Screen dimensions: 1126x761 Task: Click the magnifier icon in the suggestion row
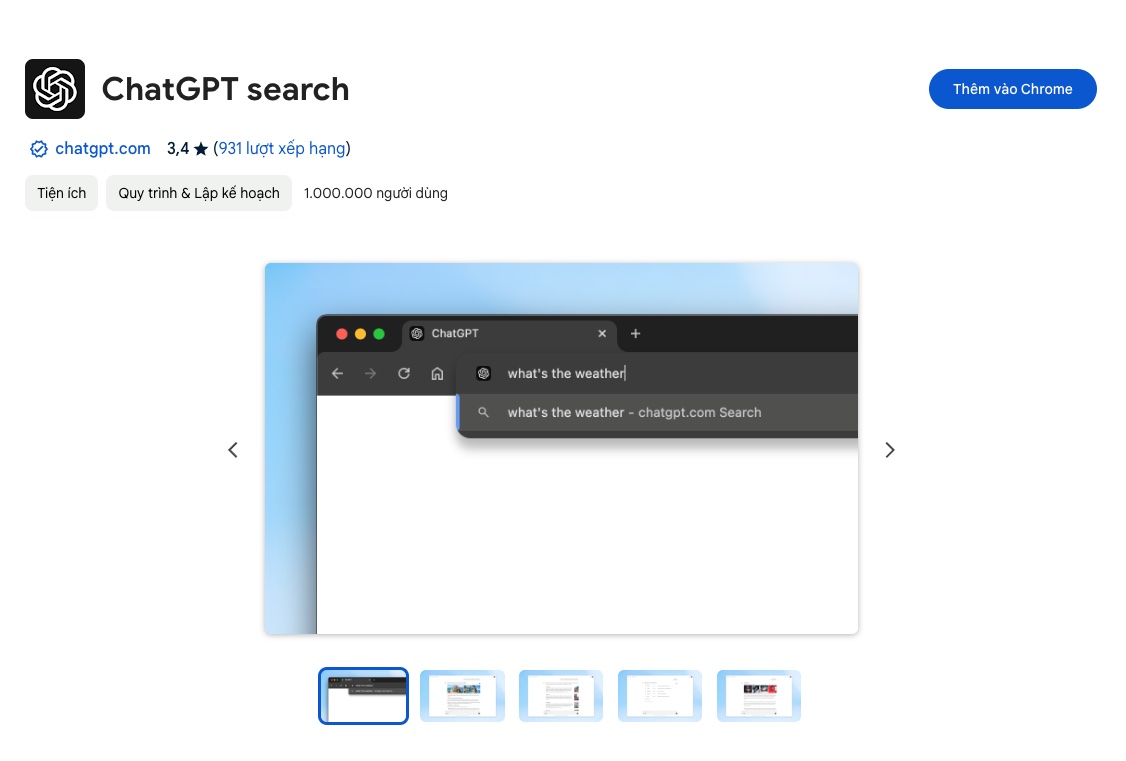tap(483, 412)
